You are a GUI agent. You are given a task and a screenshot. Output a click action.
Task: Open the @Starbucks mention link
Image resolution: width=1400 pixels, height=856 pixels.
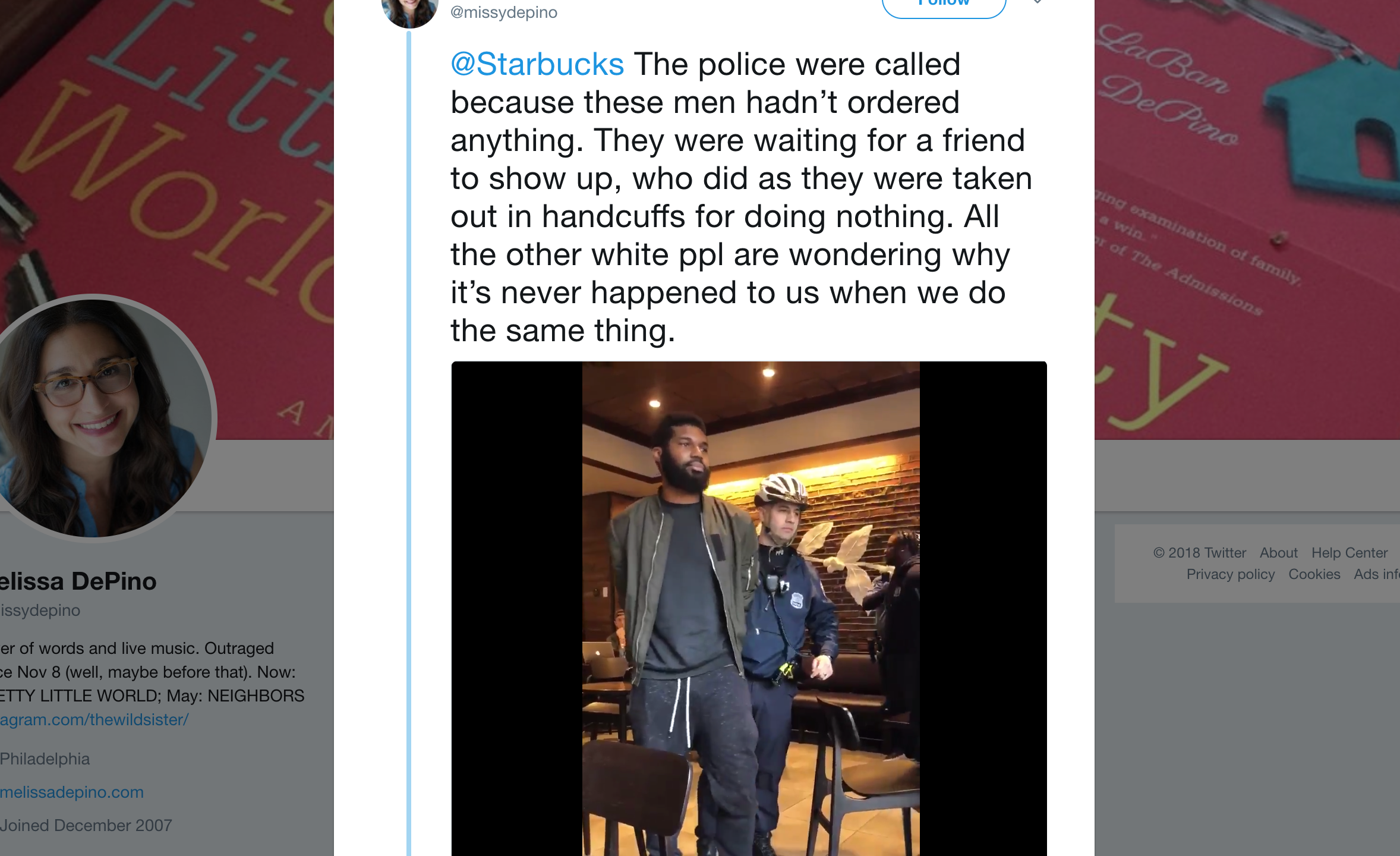pos(537,64)
